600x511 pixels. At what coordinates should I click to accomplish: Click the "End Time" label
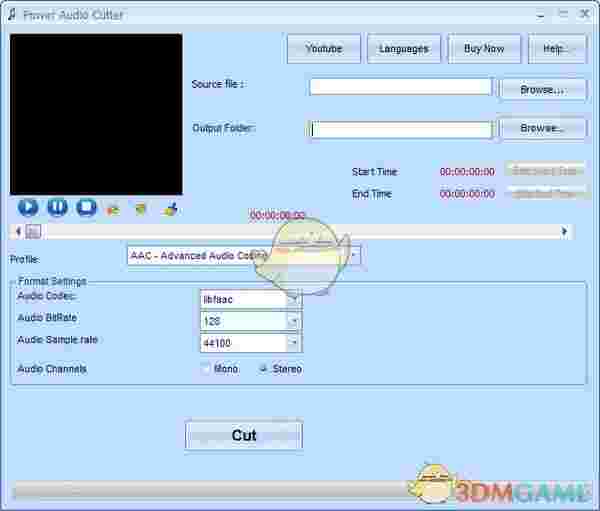point(372,194)
